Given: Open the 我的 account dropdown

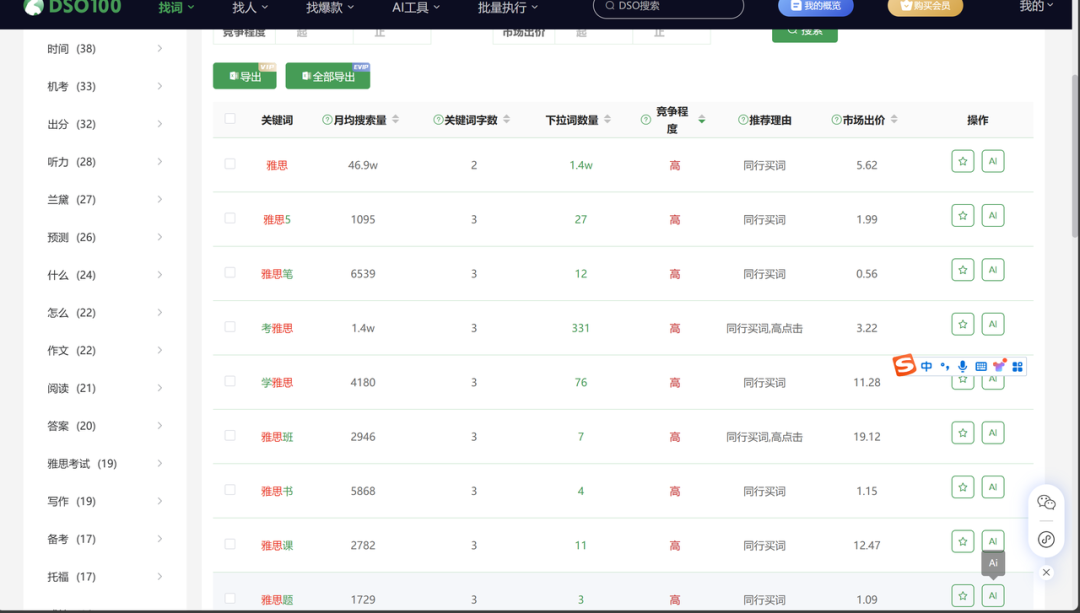Looking at the screenshot, I should (x=1037, y=7).
